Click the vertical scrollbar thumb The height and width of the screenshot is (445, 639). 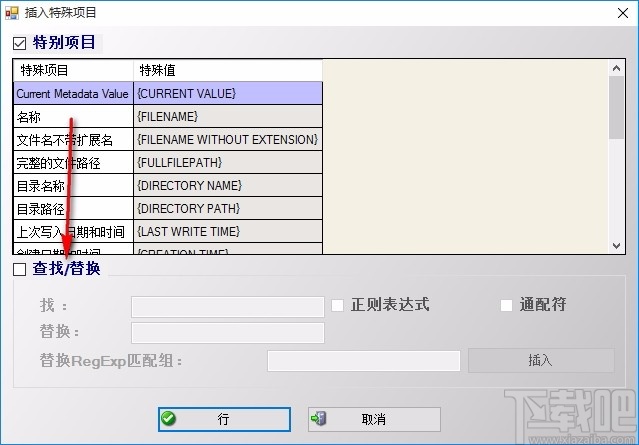(616, 107)
